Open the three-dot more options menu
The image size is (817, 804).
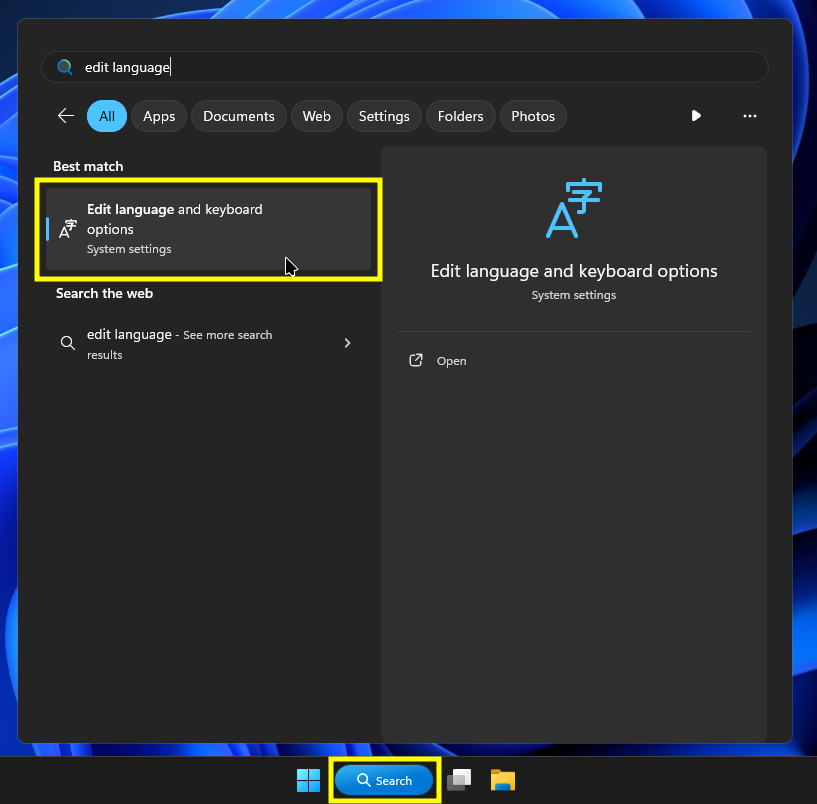tap(750, 116)
